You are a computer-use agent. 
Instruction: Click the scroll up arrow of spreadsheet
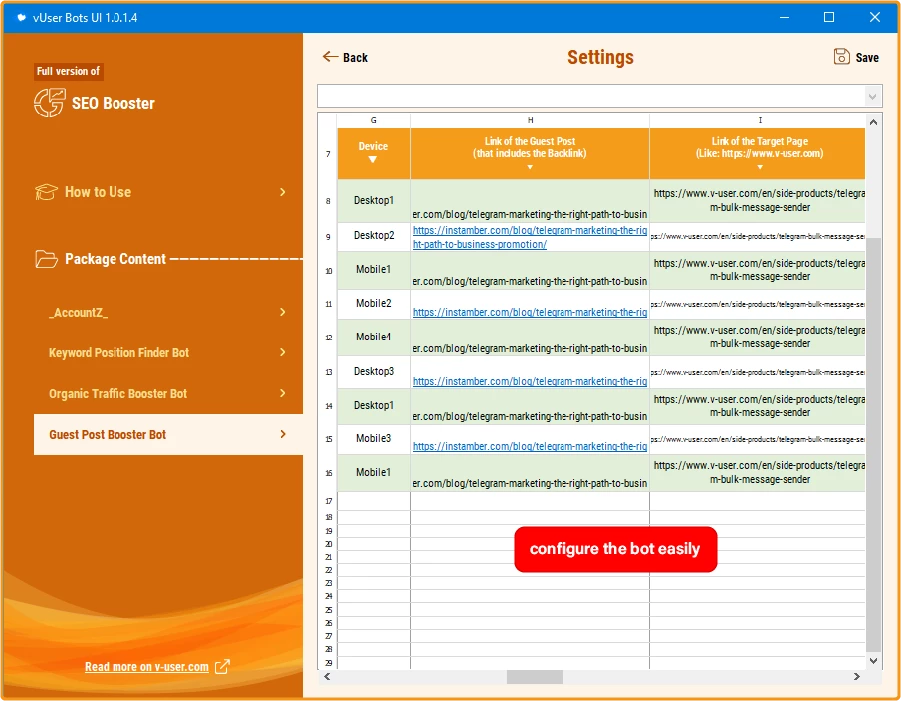[873, 122]
